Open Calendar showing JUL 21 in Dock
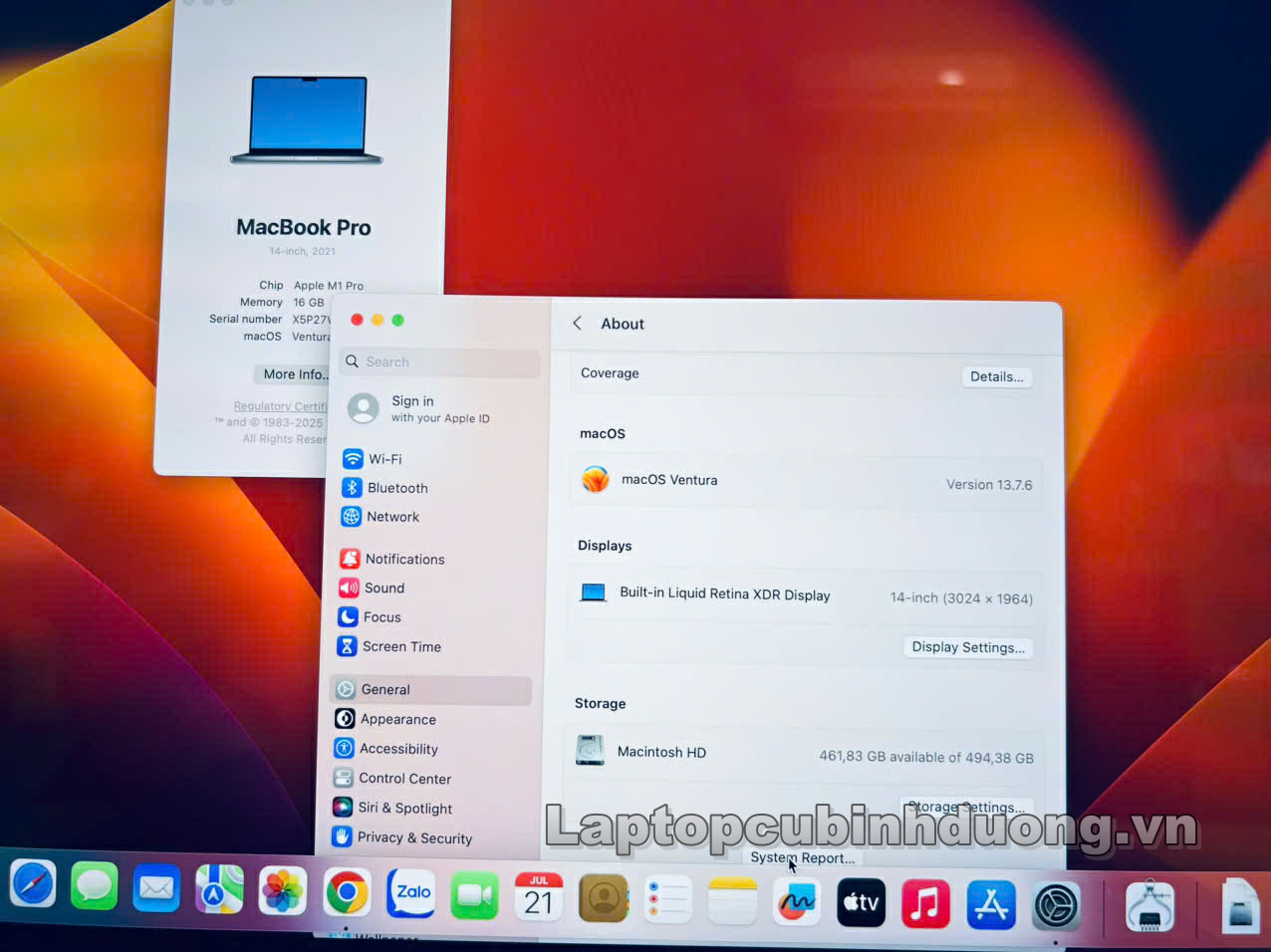The image size is (1271, 952). [x=539, y=897]
